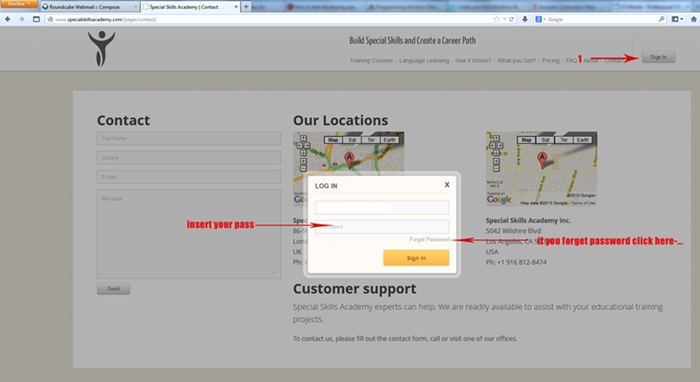Click the browser back arrow
700x382 pixels.
(x=8, y=19)
